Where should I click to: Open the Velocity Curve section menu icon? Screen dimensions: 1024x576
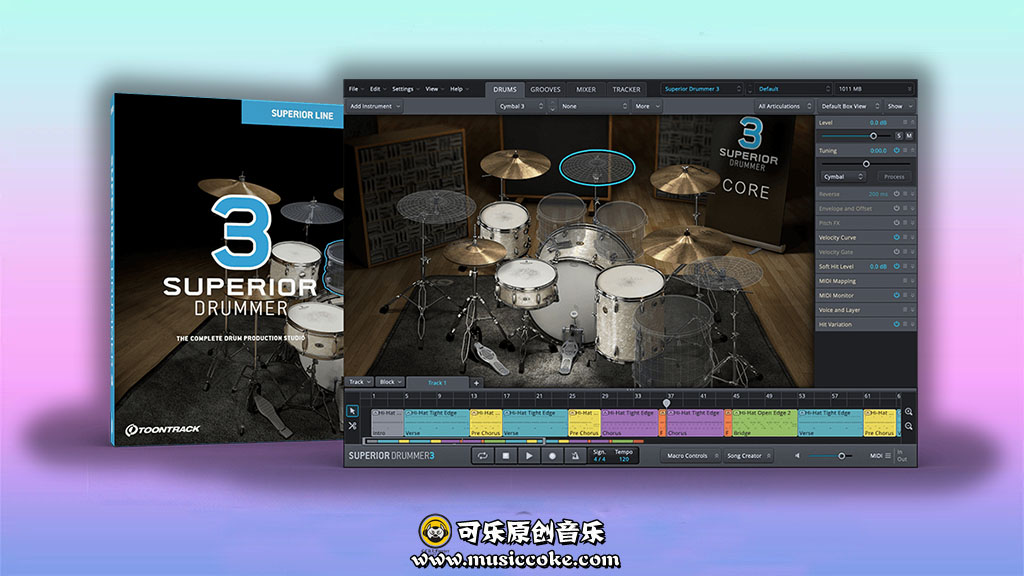905,237
